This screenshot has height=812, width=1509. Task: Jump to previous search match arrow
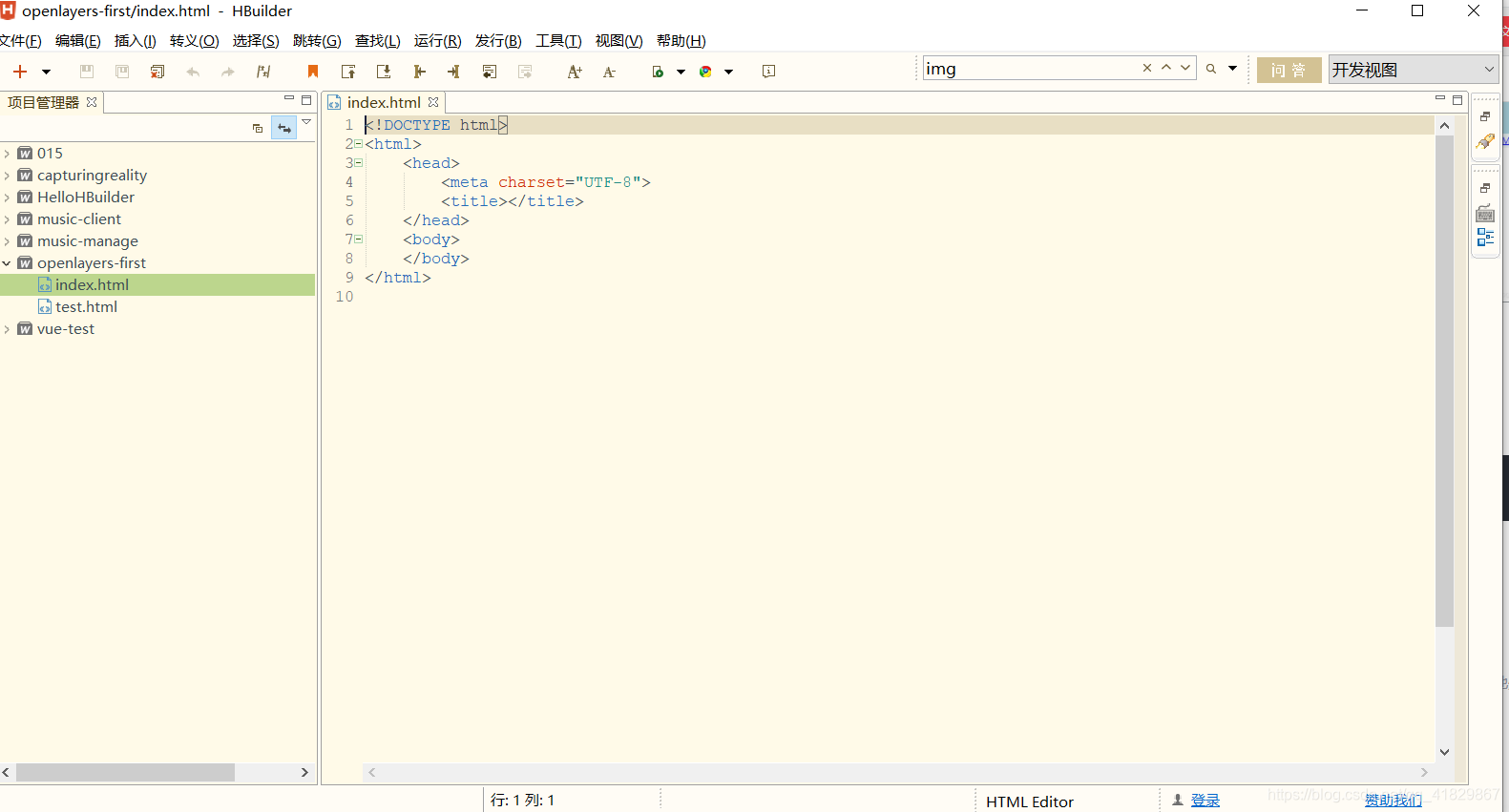[1166, 68]
